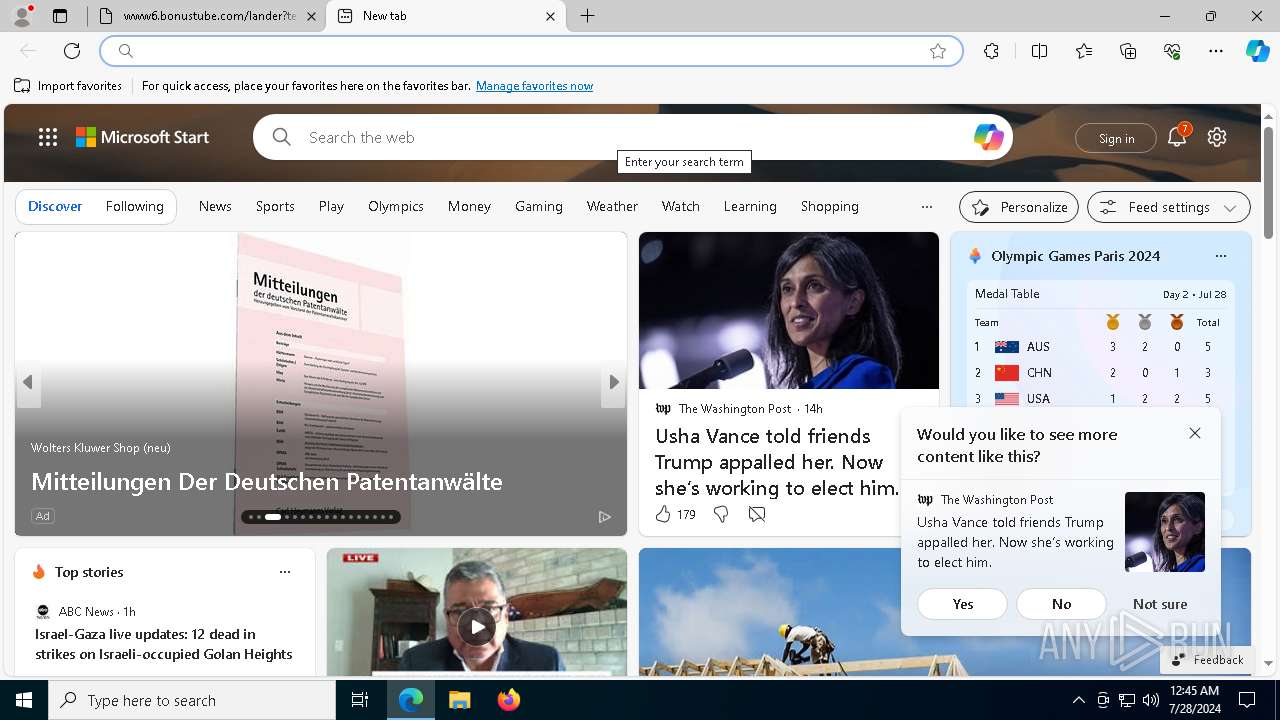Show previous slide in the ad carousel
The image size is (1280, 720).
(28, 382)
